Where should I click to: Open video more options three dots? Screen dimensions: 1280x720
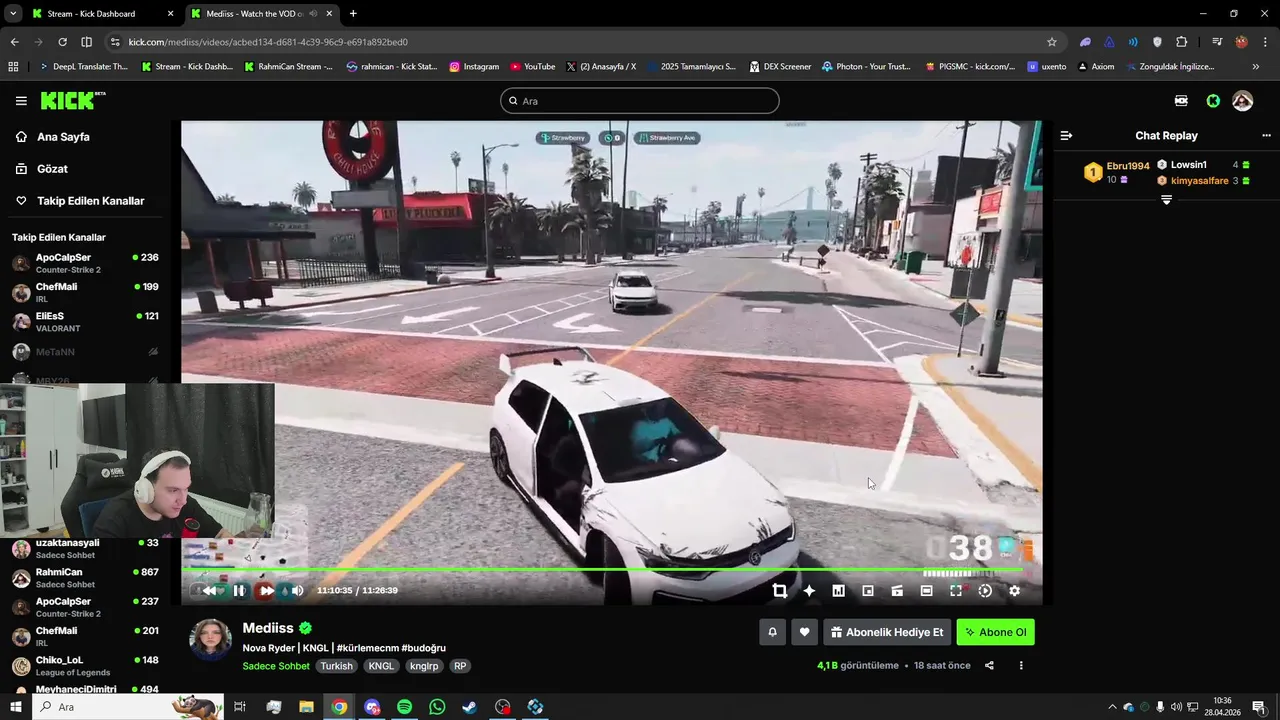pos(1021,666)
